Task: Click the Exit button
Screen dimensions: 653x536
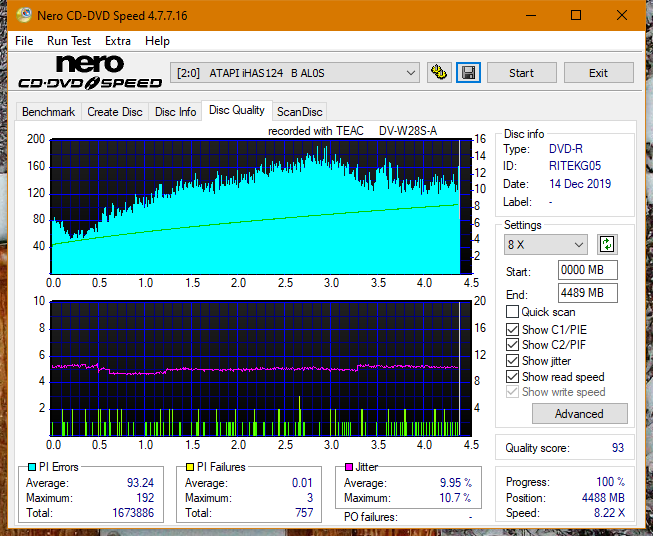Action: (598, 73)
